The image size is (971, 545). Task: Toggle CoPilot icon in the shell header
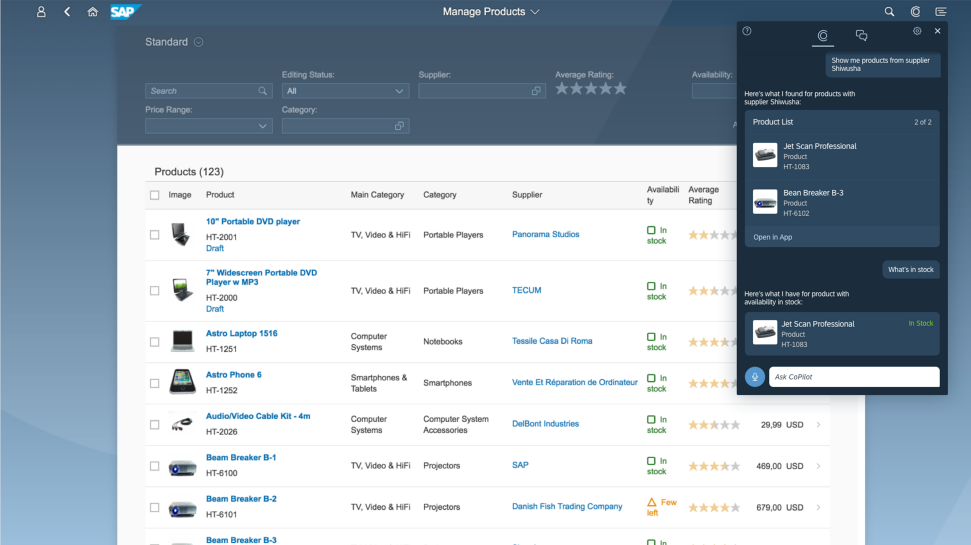pos(915,12)
